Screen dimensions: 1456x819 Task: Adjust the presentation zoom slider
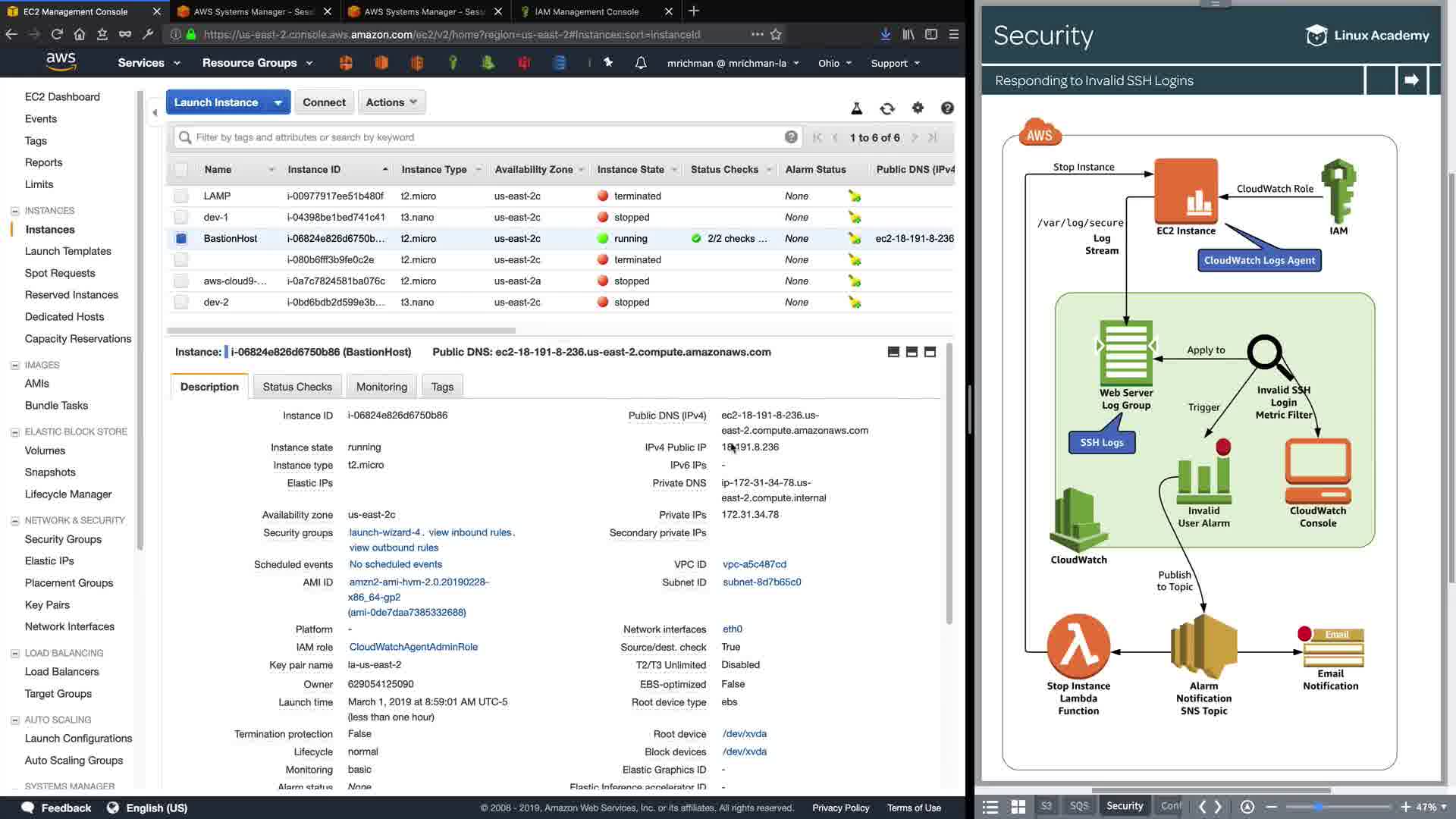tap(1318, 807)
